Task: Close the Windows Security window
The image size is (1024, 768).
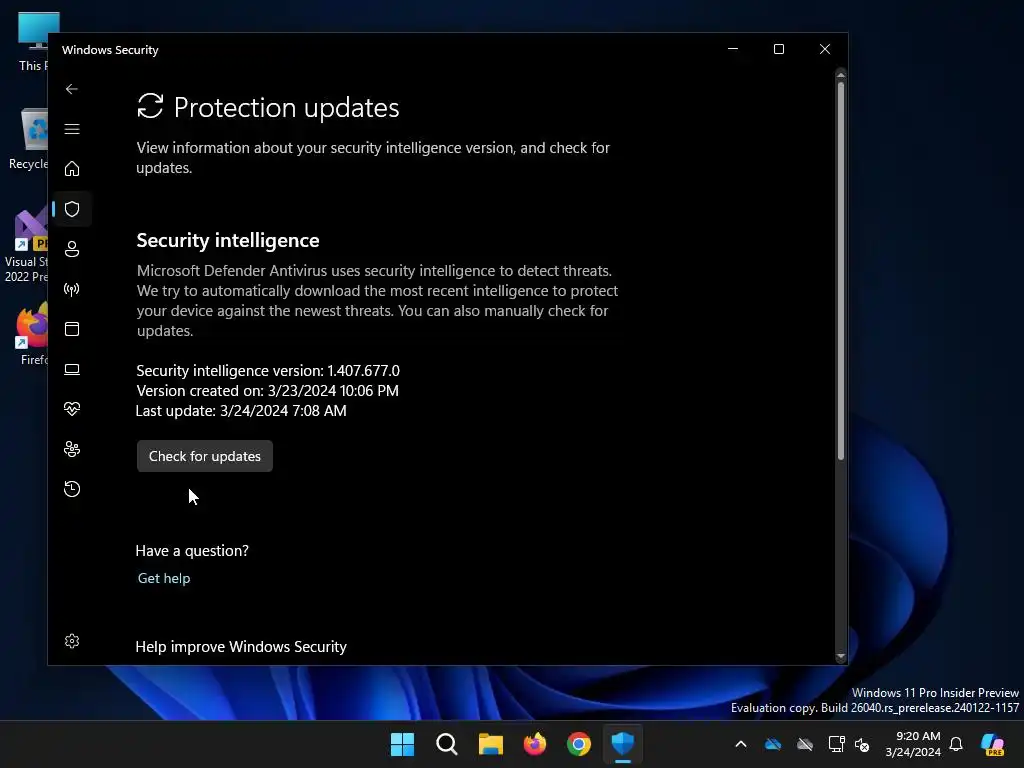Action: click(825, 50)
